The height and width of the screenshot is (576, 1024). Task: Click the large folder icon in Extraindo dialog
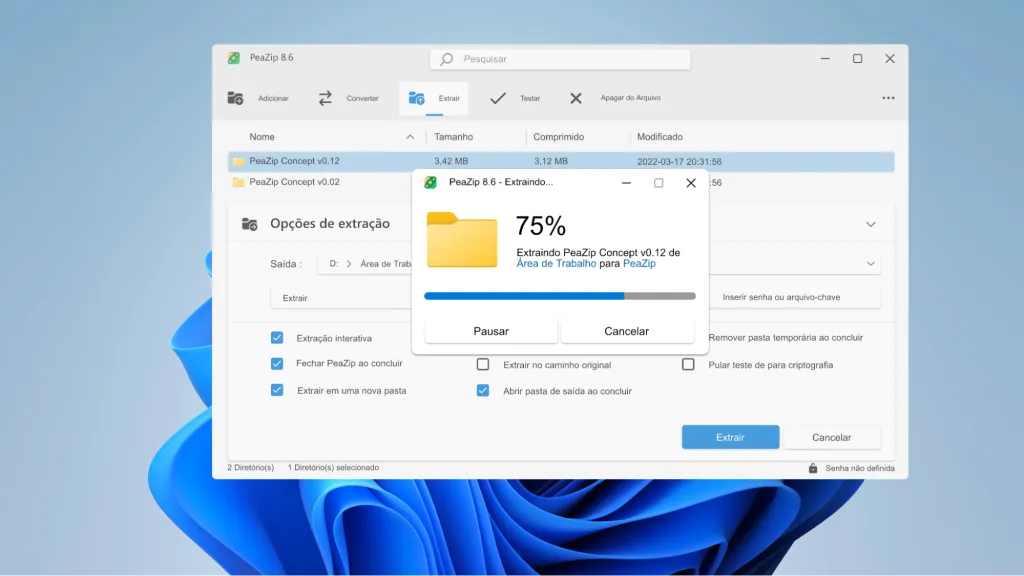(462, 240)
